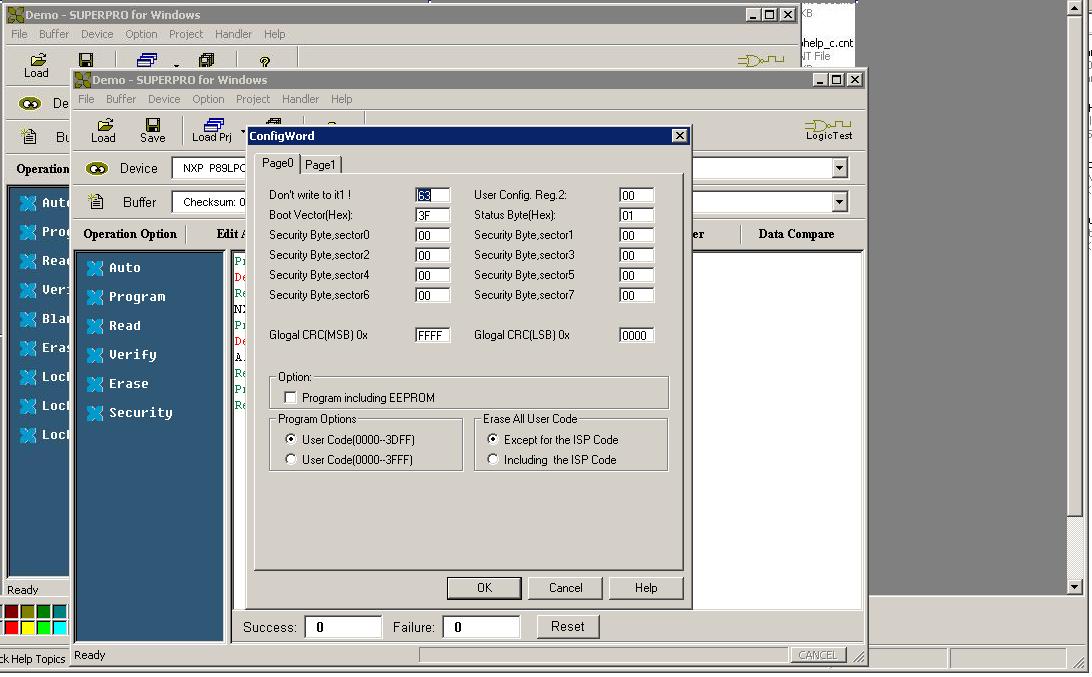Pick the yellow color swatch
Image resolution: width=1092 pixels, height=677 pixels.
[x=28, y=628]
